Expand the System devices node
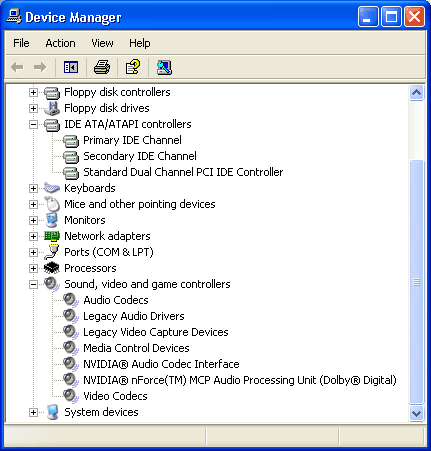This screenshot has width=431, height=451. pos(33,412)
